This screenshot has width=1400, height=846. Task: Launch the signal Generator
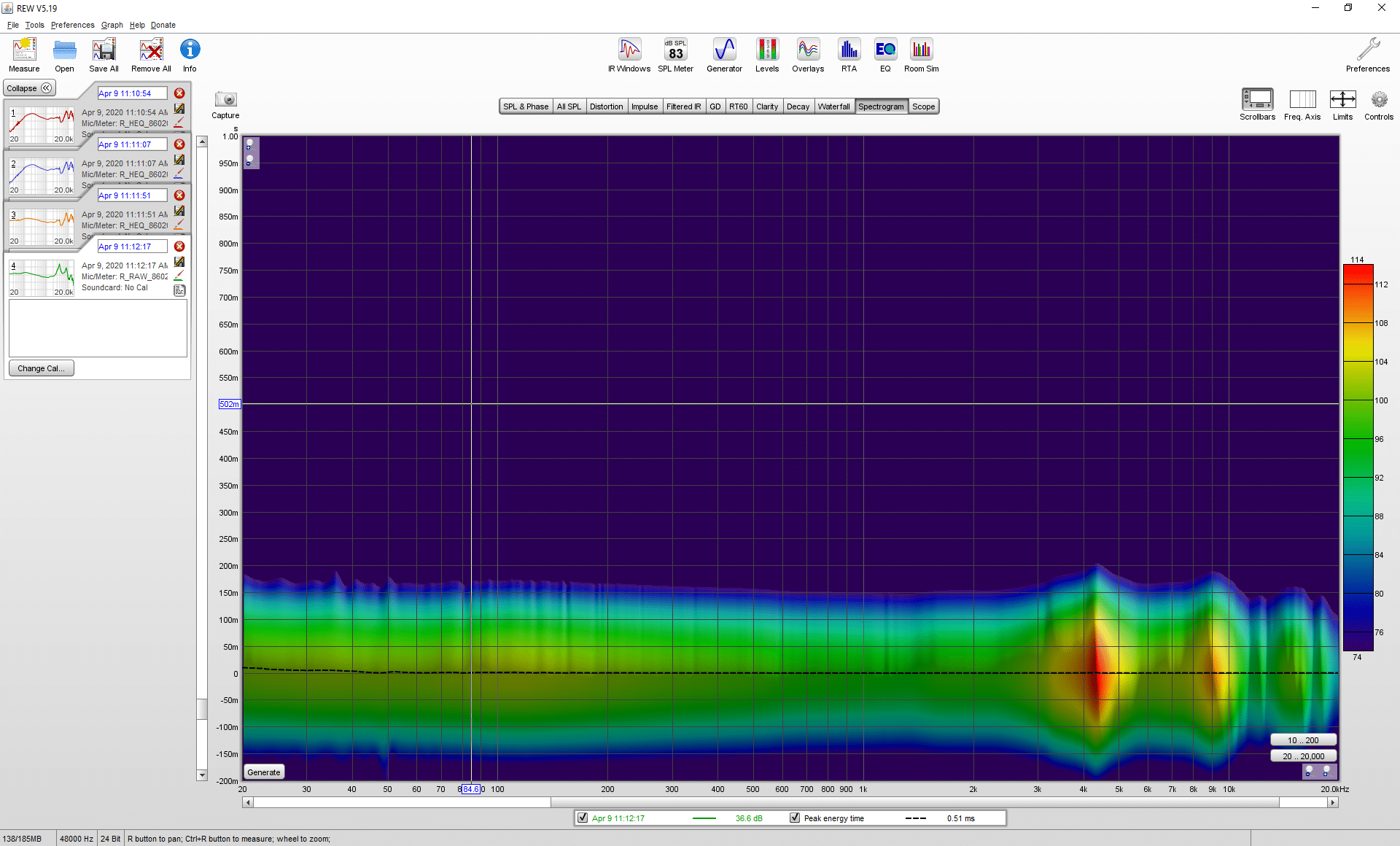(724, 55)
